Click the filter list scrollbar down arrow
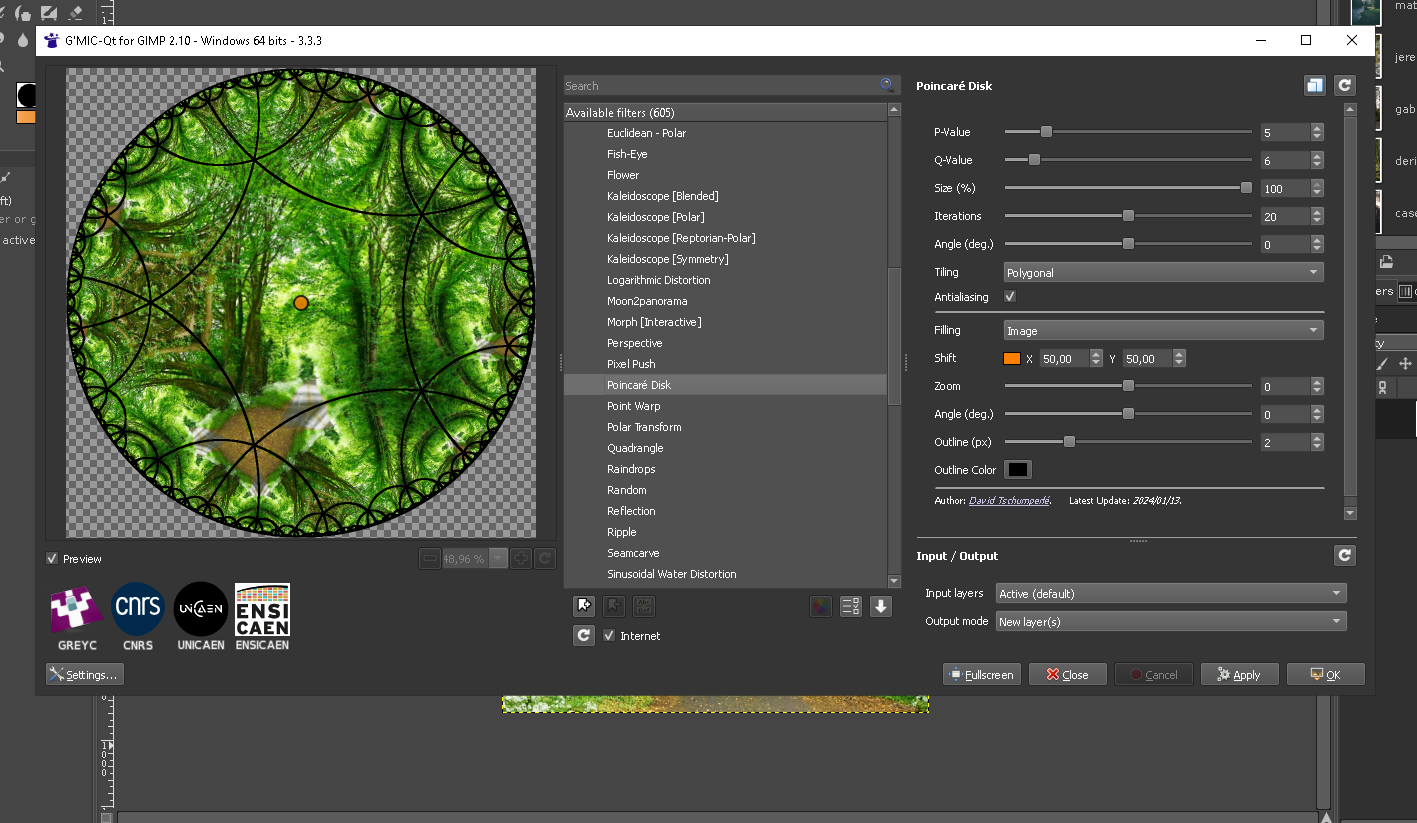1417x823 pixels. coord(895,581)
